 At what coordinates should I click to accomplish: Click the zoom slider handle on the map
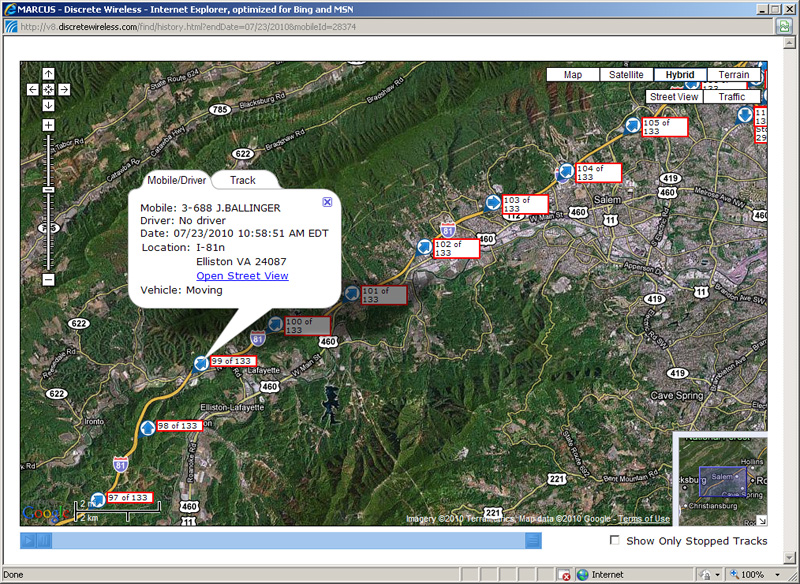[x=48, y=190]
